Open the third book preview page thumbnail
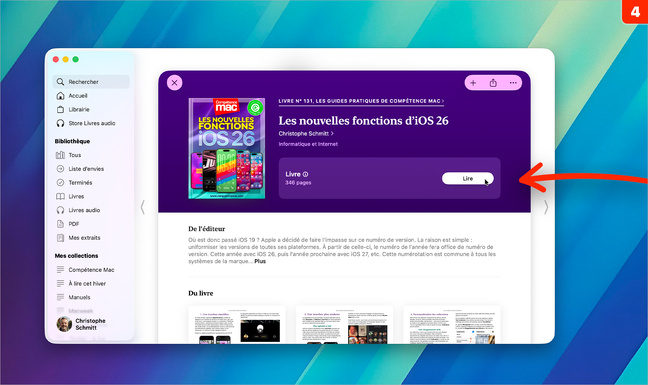Viewport: 648px width, 385px height. tap(452, 325)
